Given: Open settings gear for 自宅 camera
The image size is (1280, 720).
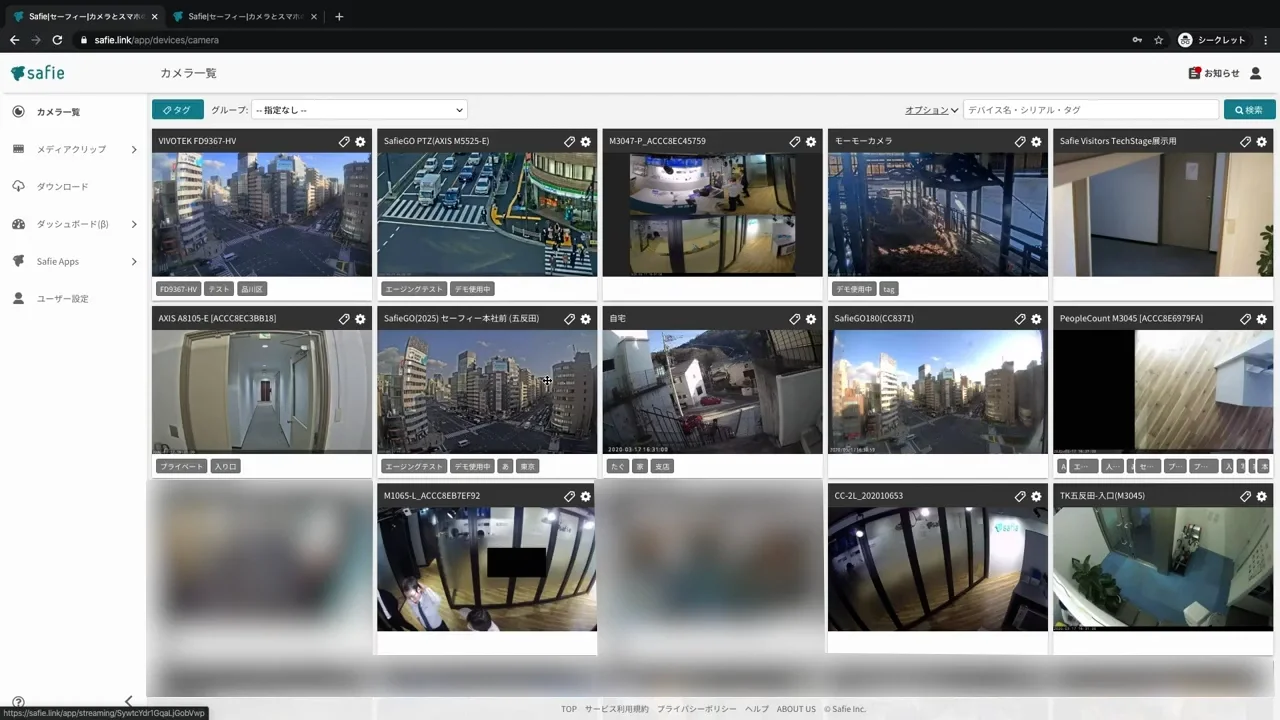Looking at the screenshot, I should (x=811, y=319).
